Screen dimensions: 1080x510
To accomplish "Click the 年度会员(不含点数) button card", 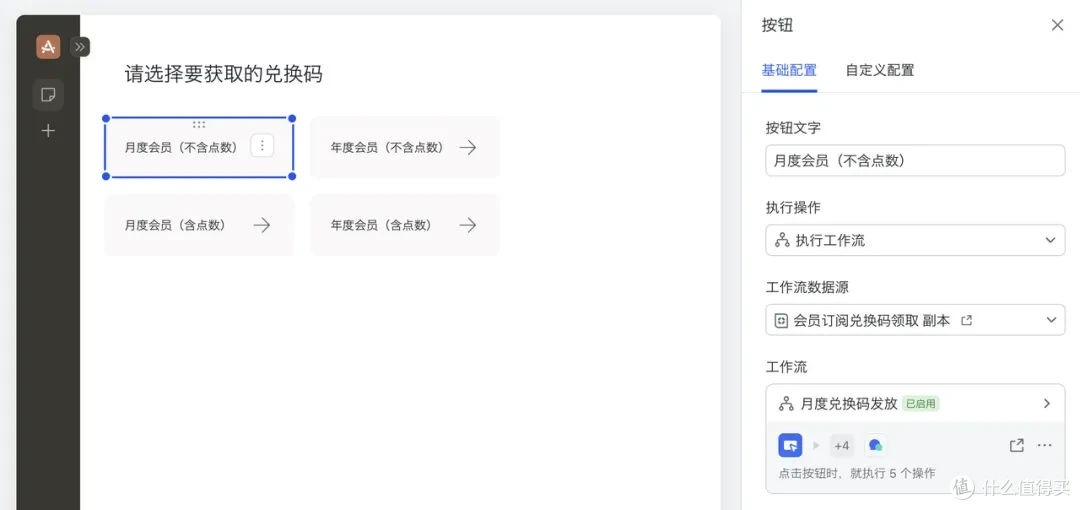I will coord(405,147).
